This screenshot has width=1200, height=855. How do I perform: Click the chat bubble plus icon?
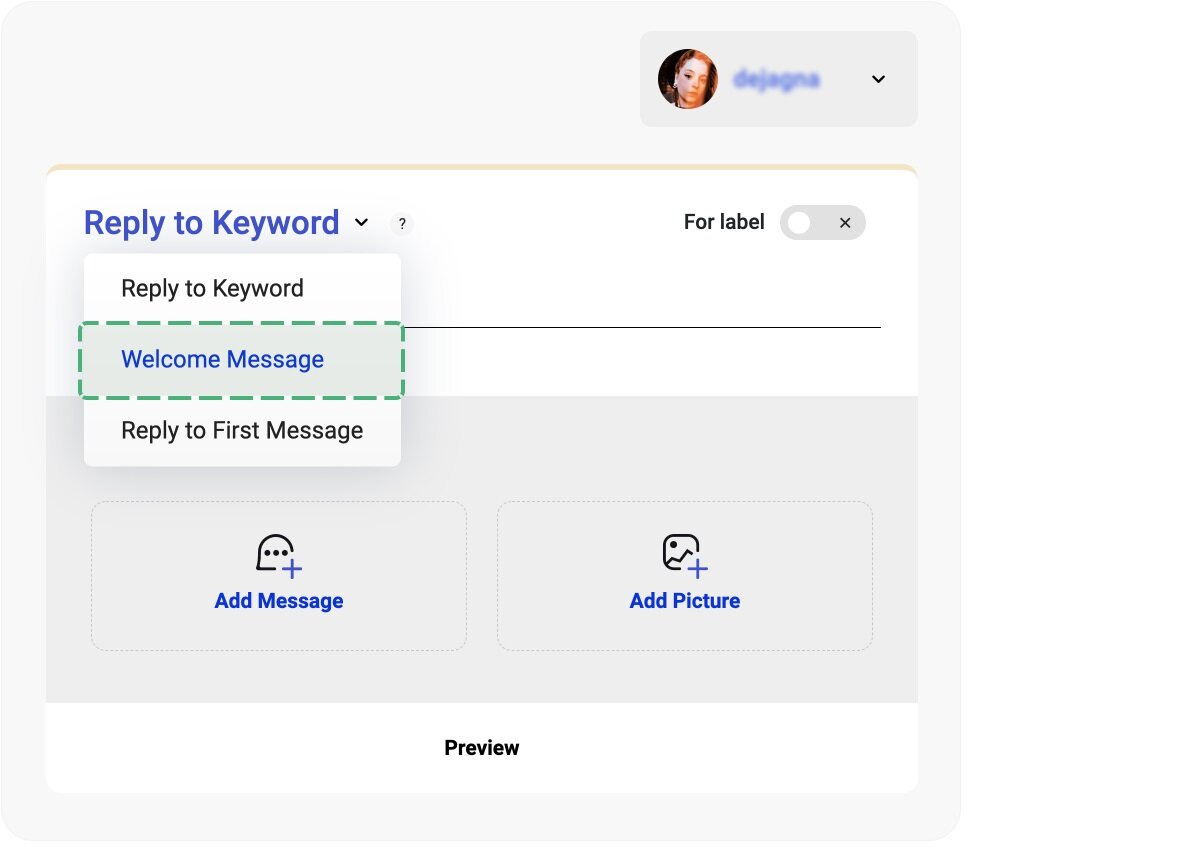pyautogui.click(x=278, y=555)
